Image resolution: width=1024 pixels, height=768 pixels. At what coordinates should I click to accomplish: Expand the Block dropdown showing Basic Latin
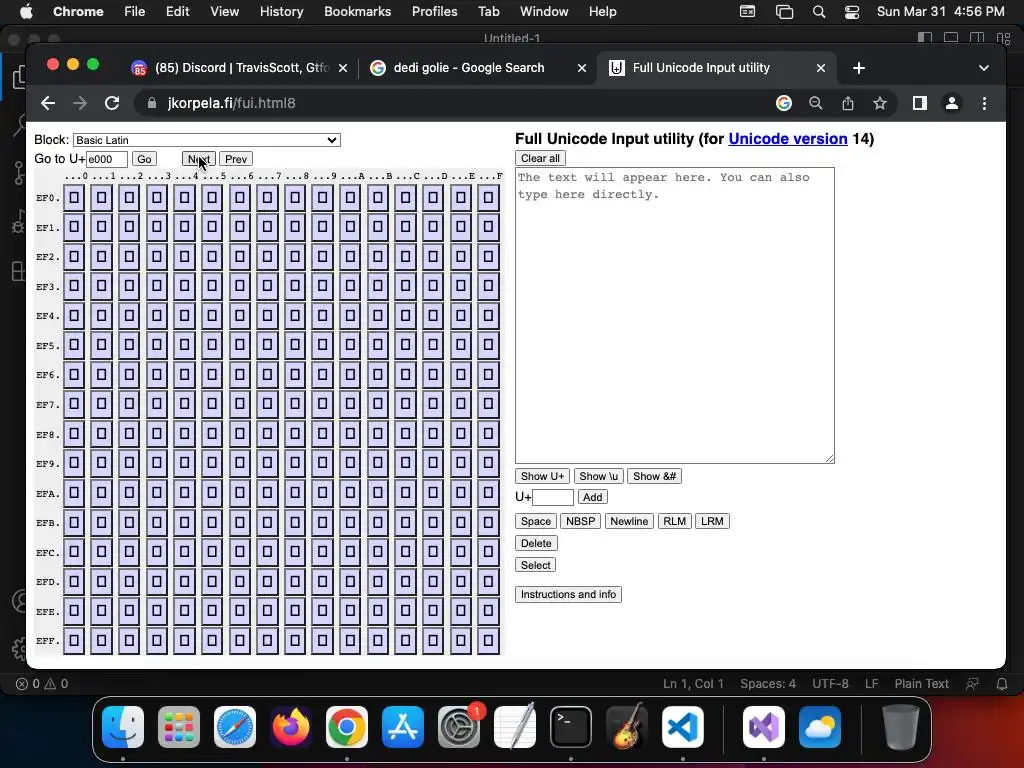pyautogui.click(x=206, y=140)
